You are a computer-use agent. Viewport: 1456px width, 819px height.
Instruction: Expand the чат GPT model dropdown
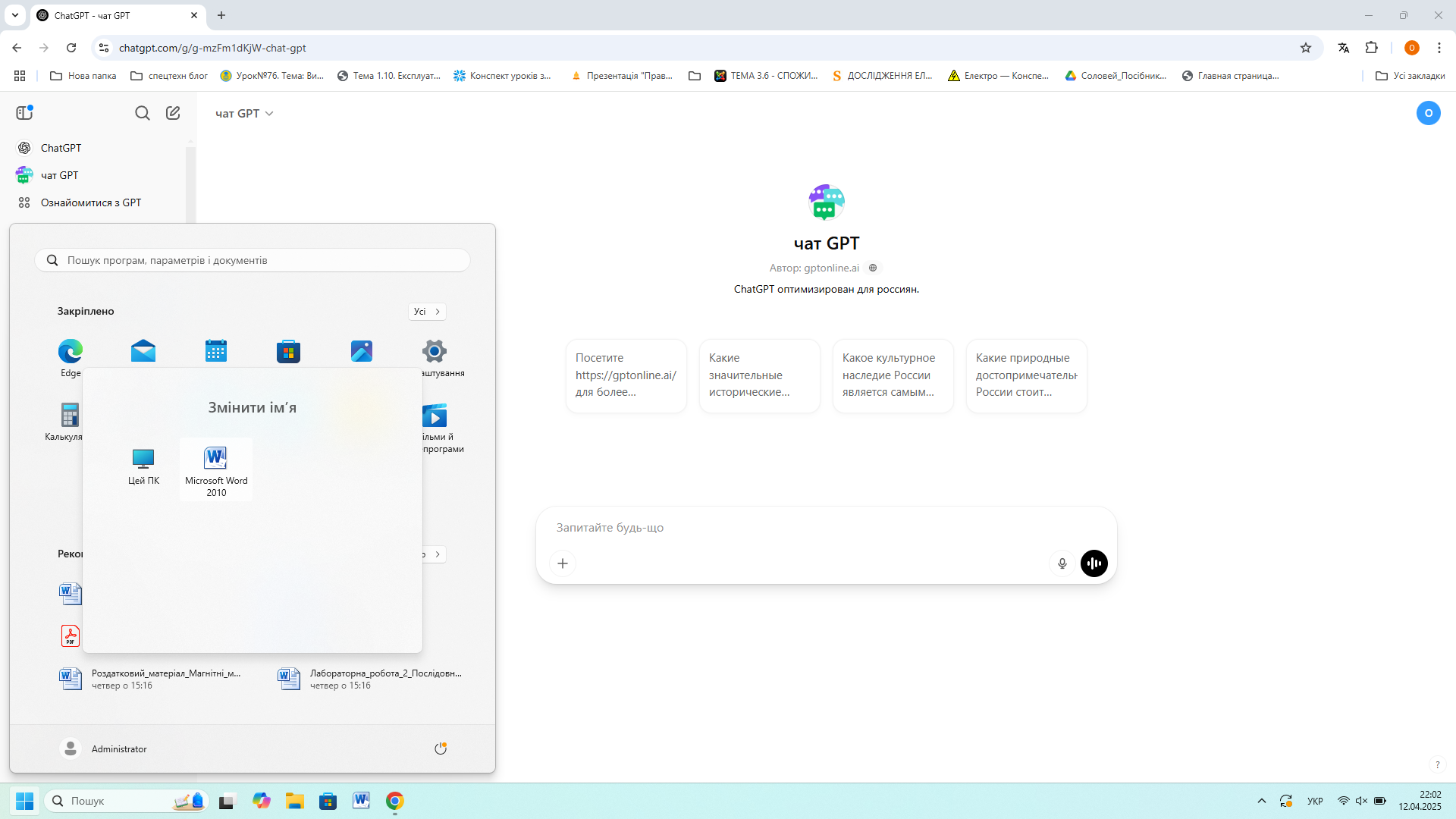[x=244, y=113]
